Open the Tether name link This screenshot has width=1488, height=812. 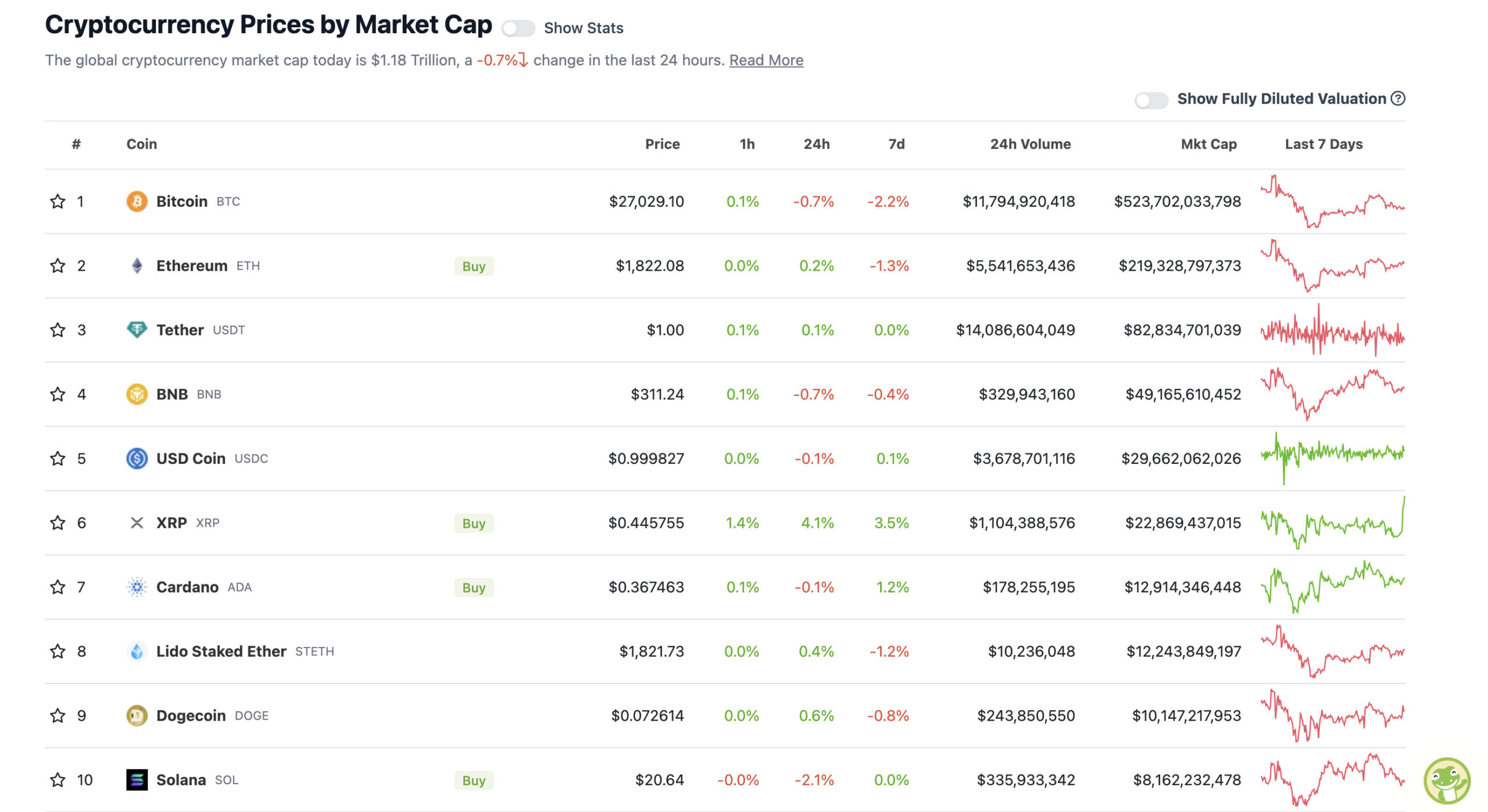tap(180, 330)
